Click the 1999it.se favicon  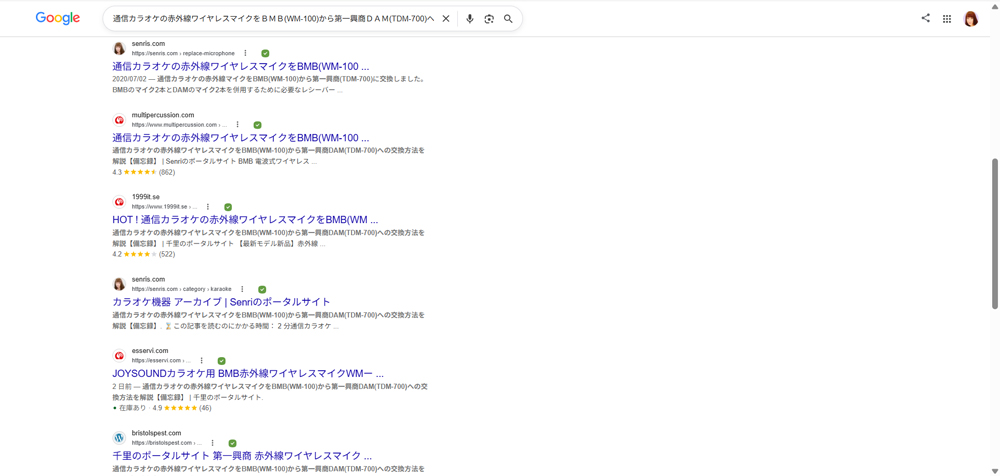pyautogui.click(x=119, y=202)
